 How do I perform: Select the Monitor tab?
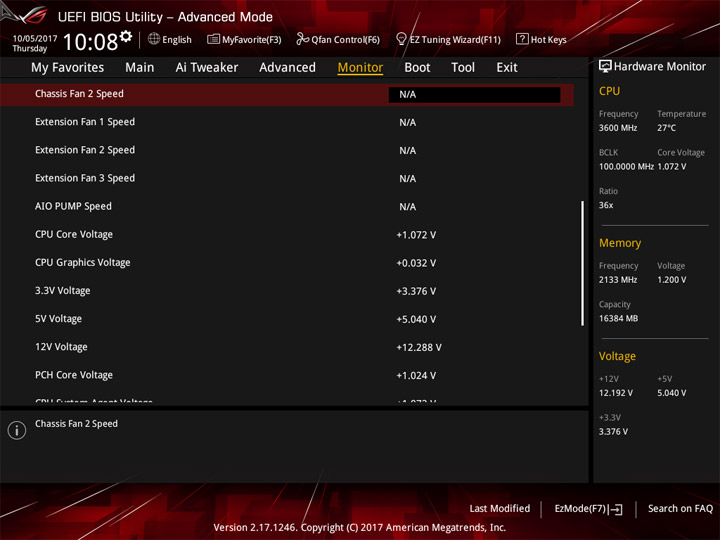tap(360, 68)
